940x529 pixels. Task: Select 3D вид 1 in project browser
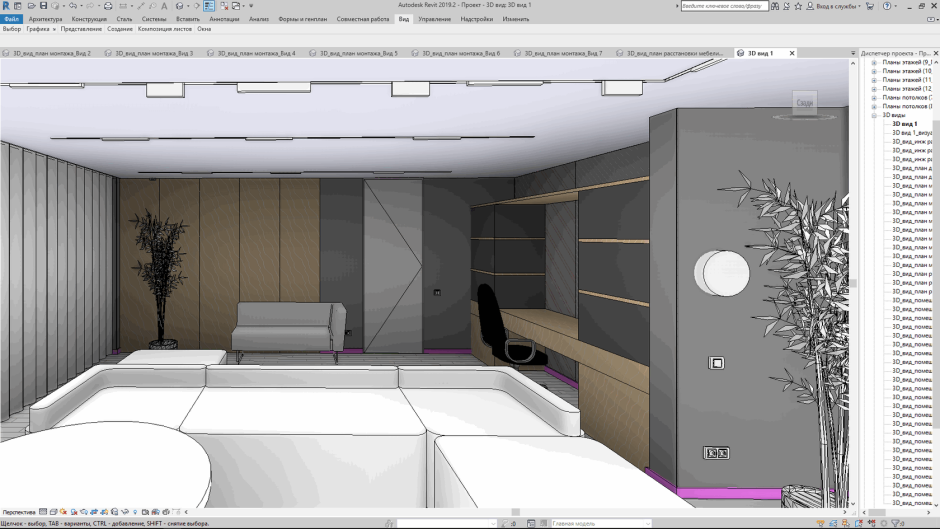click(x=904, y=124)
